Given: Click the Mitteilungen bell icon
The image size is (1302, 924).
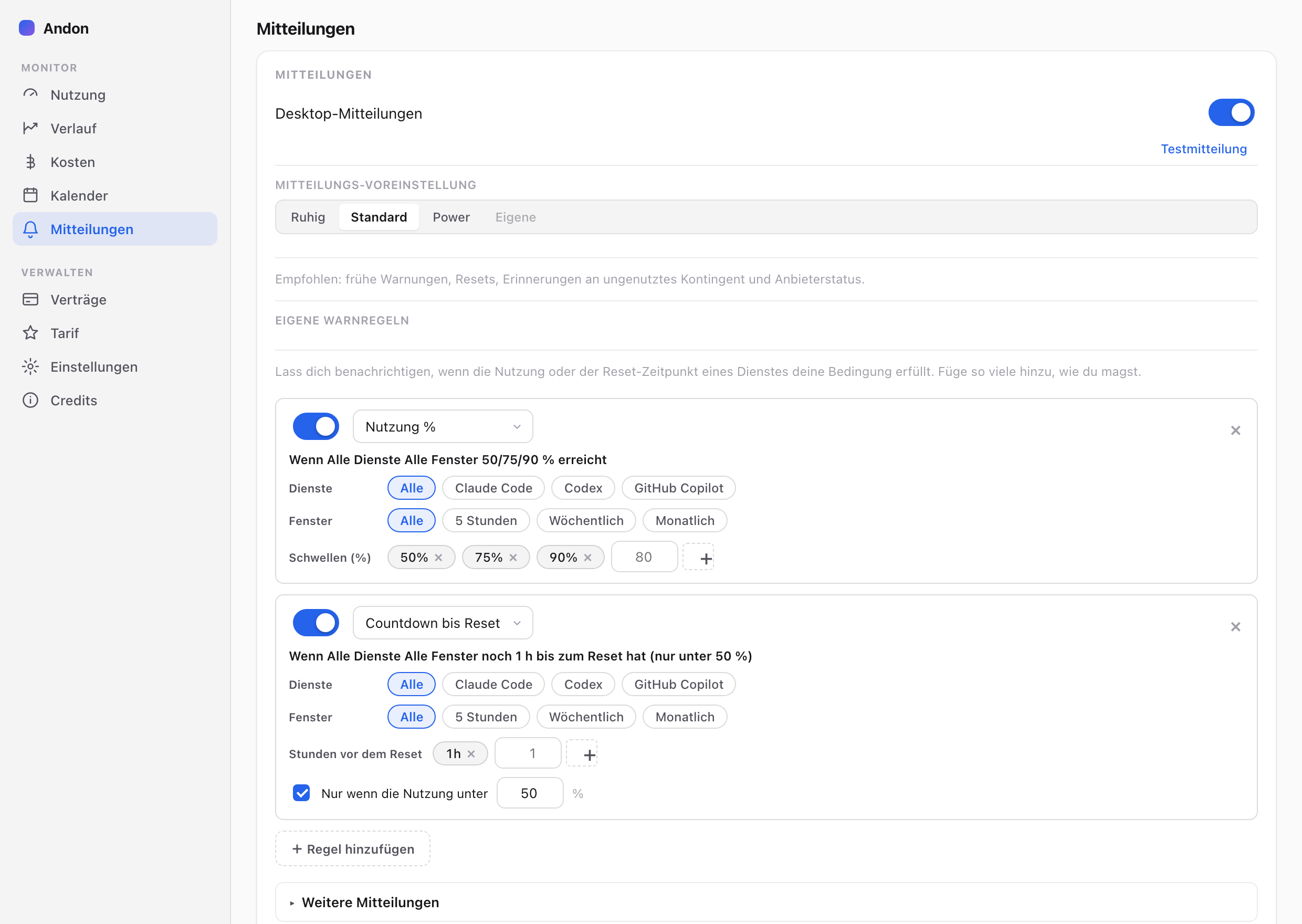Looking at the screenshot, I should (x=30, y=229).
